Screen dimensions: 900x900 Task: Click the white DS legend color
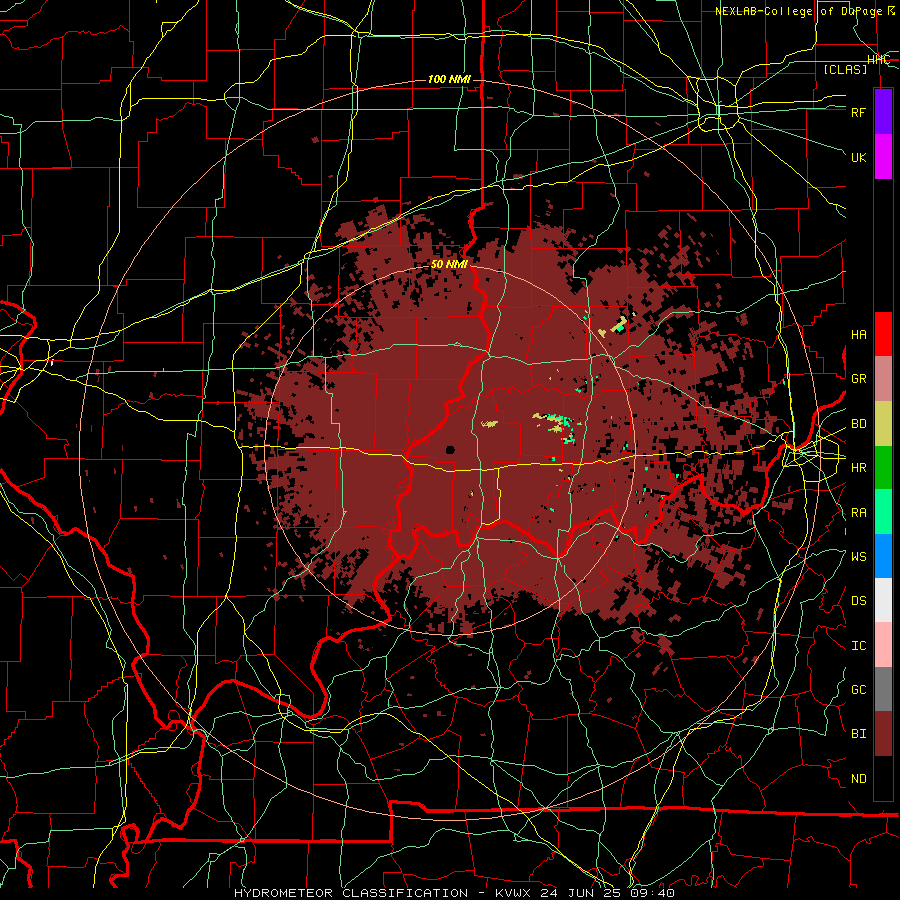tap(883, 600)
